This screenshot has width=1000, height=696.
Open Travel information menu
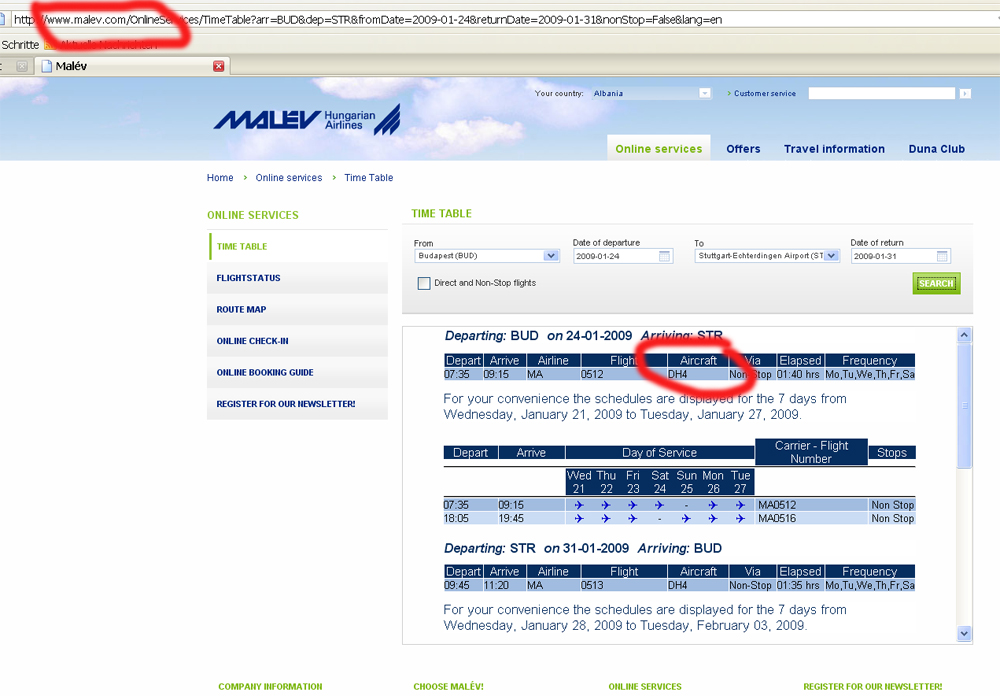coord(834,149)
